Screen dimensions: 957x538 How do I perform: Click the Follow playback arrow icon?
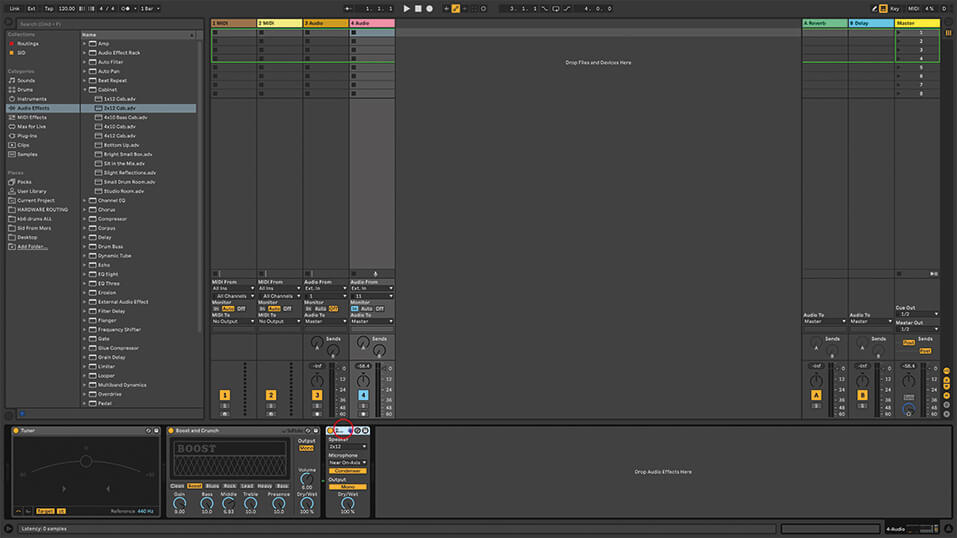click(x=348, y=9)
